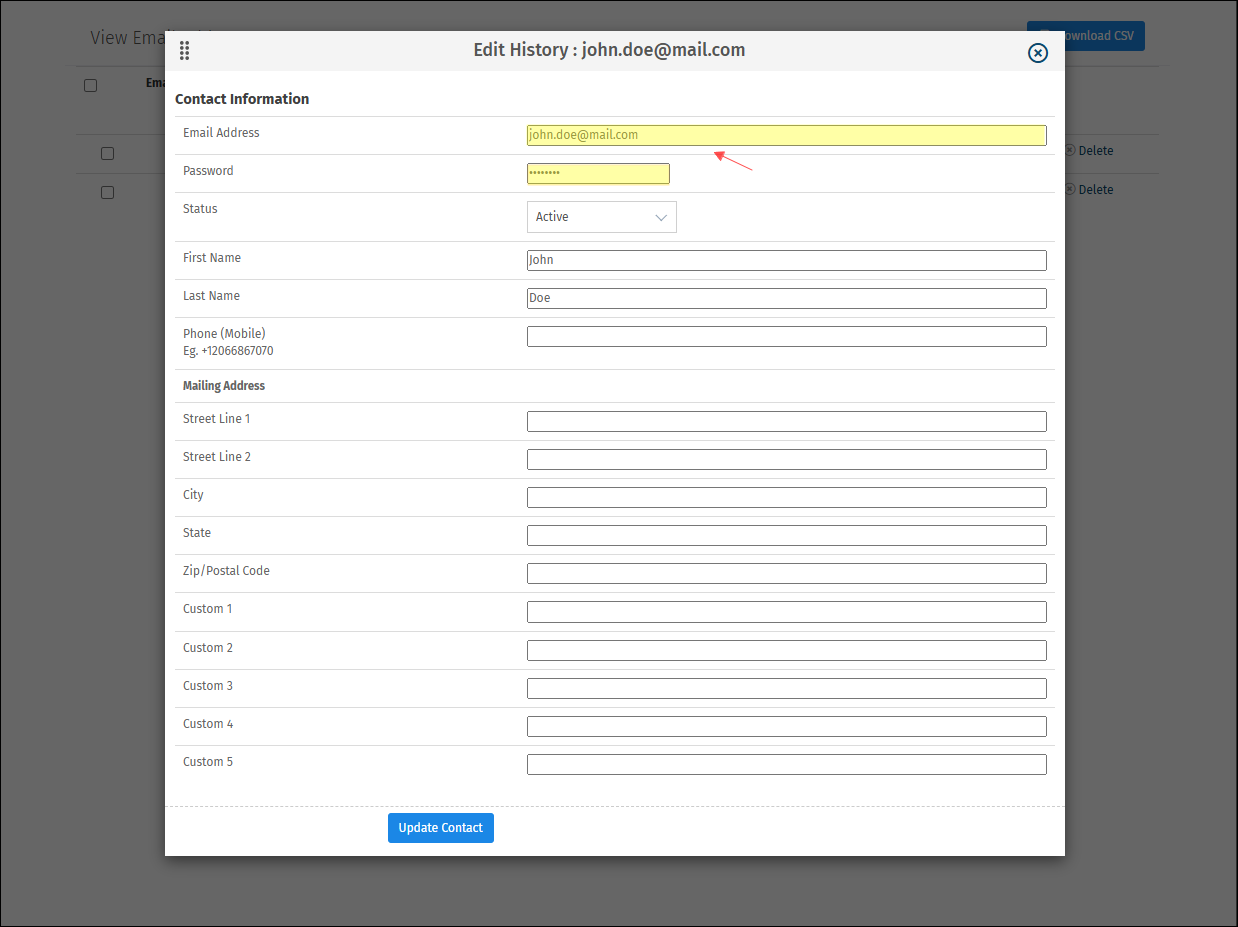
Task: Select Active from the Status combo box
Action: point(601,216)
